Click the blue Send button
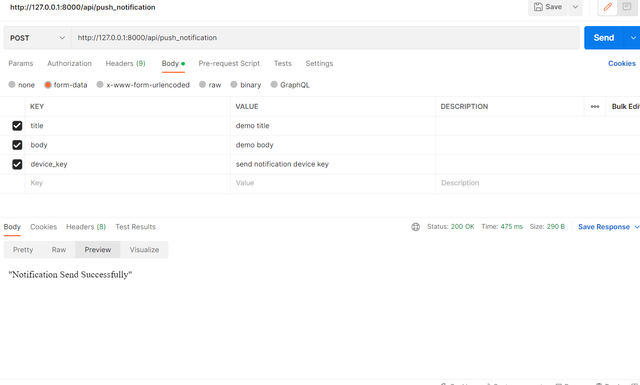Screen dimensions: 640x385 tap(604, 38)
